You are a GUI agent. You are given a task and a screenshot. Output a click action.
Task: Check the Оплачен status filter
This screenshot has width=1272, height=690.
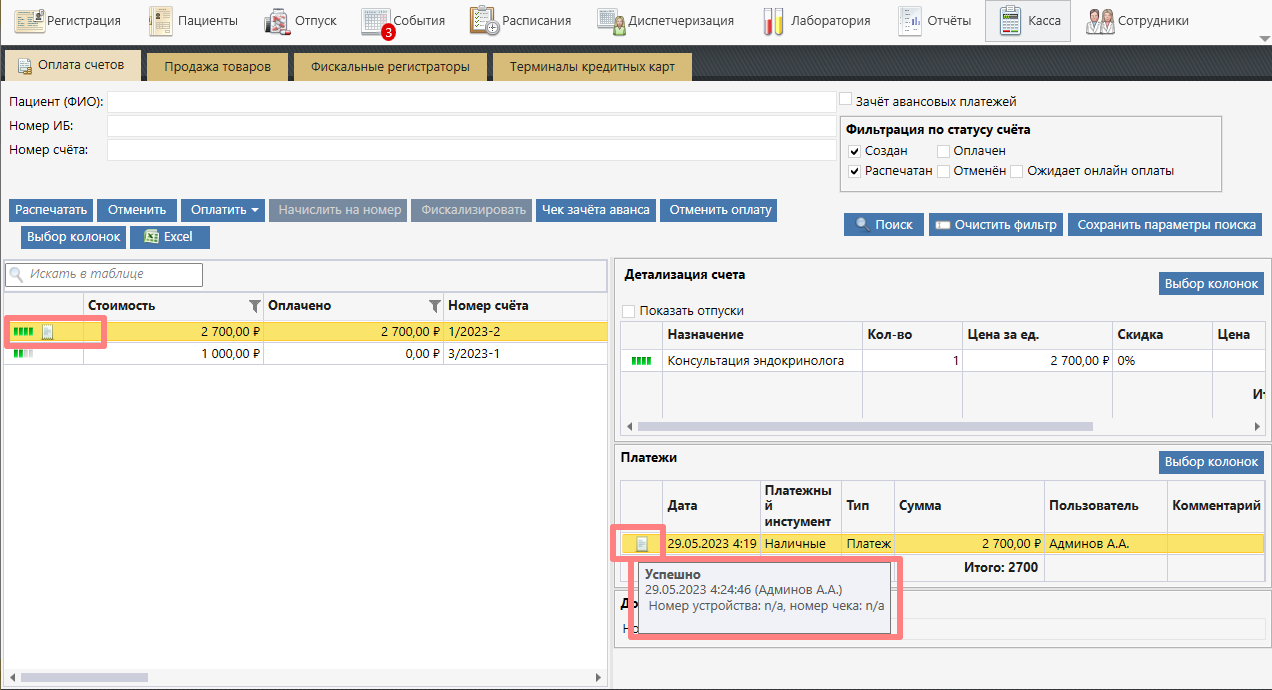[944, 151]
